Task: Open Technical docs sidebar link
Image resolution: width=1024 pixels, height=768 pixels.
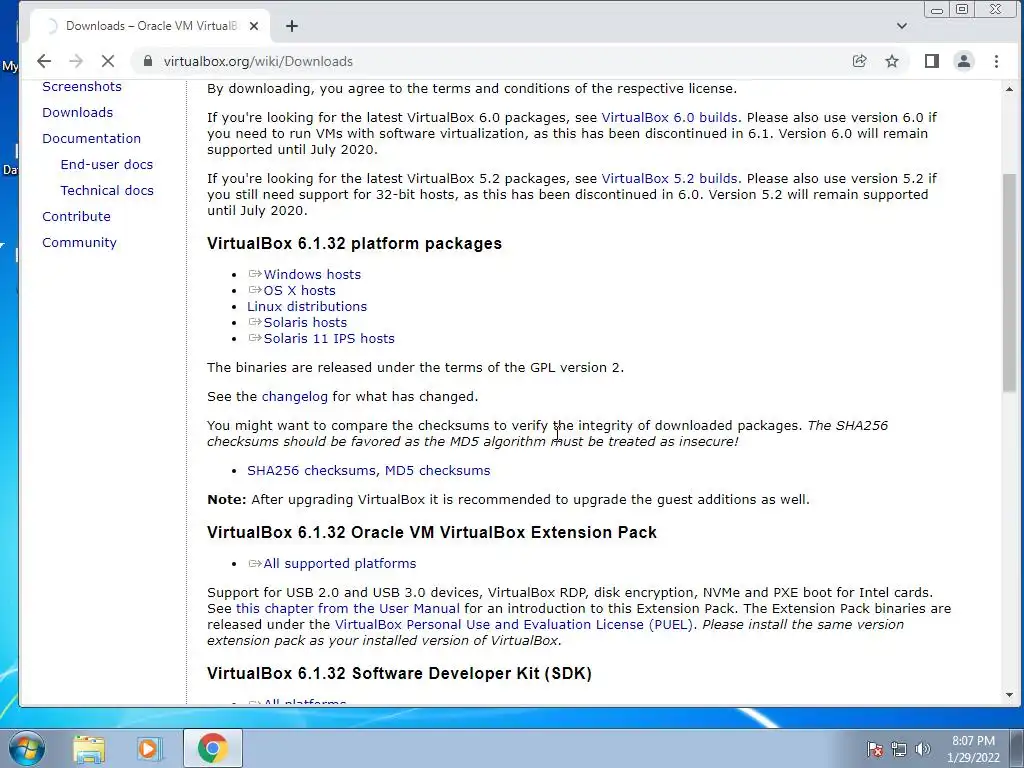Action: [107, 191]
